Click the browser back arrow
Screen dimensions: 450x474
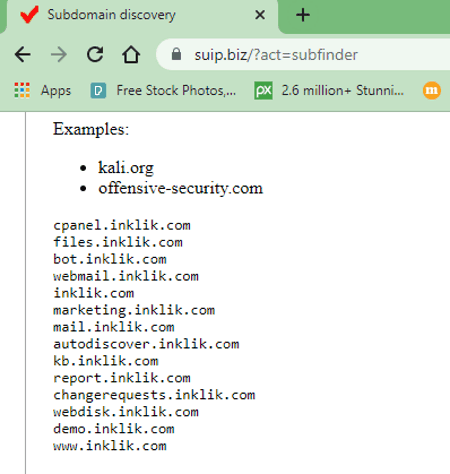(23, 55)
